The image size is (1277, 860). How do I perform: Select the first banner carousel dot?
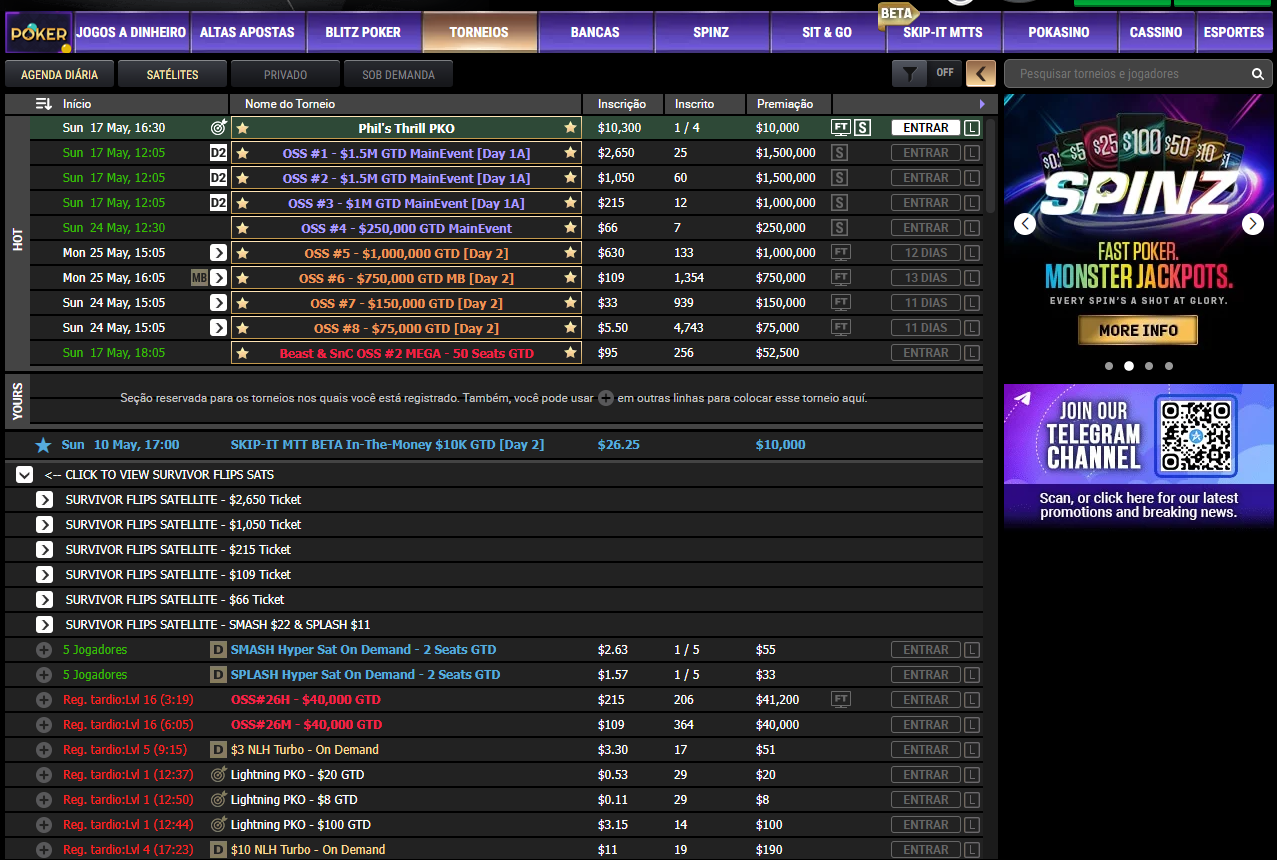click(1109, 366)
